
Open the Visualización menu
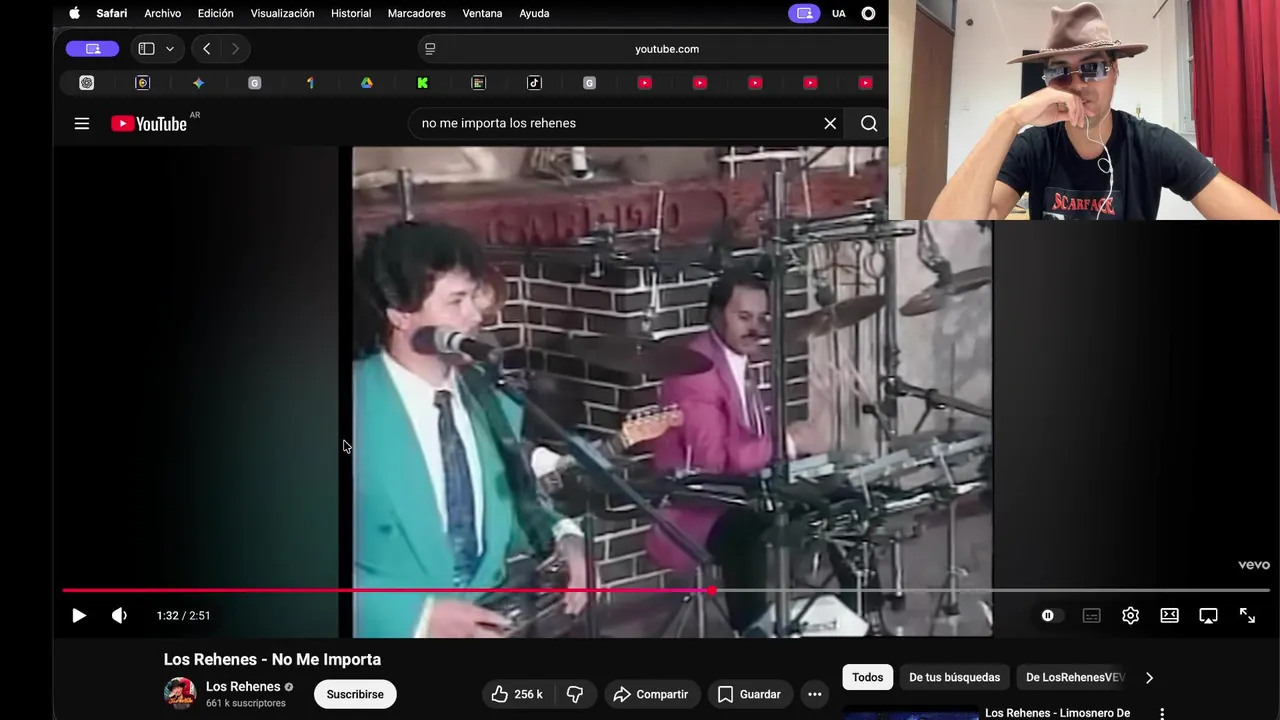282,13
